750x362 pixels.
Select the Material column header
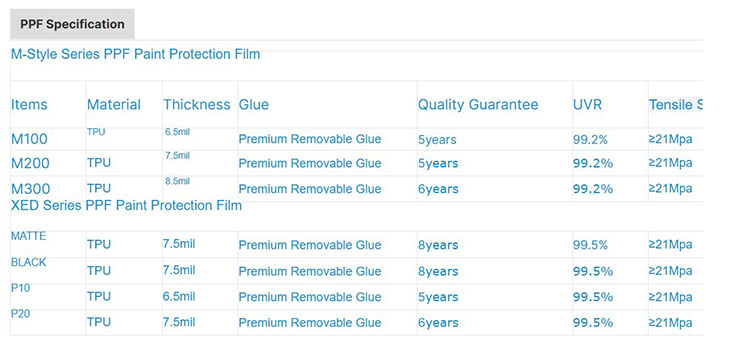pyautogui.click(x=114, y=105)
